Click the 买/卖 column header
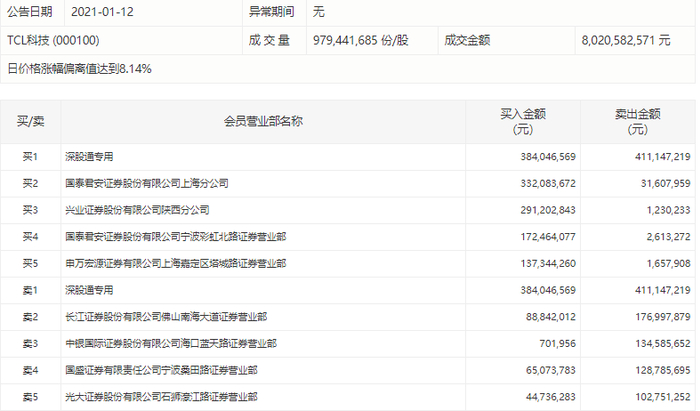700x411 pixels. [x=30, y=121]
